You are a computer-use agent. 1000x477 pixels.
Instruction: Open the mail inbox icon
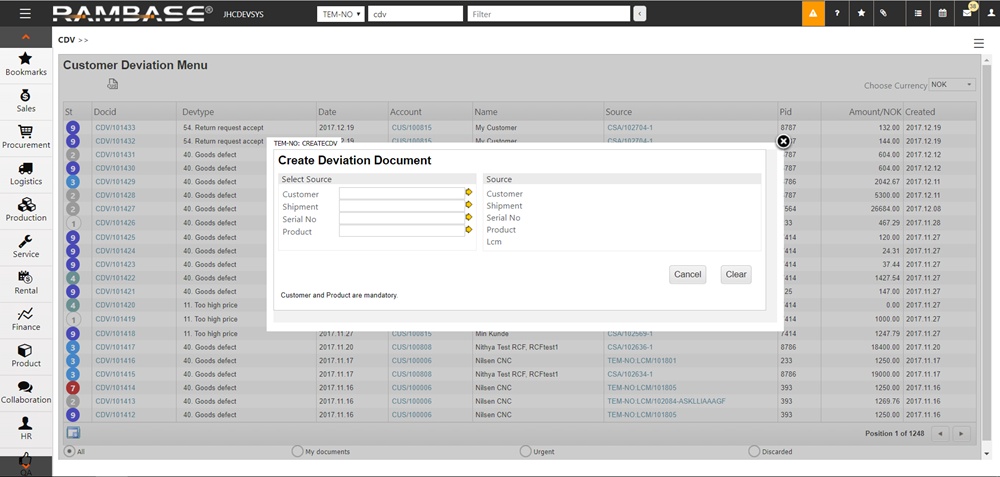[967, 14]
